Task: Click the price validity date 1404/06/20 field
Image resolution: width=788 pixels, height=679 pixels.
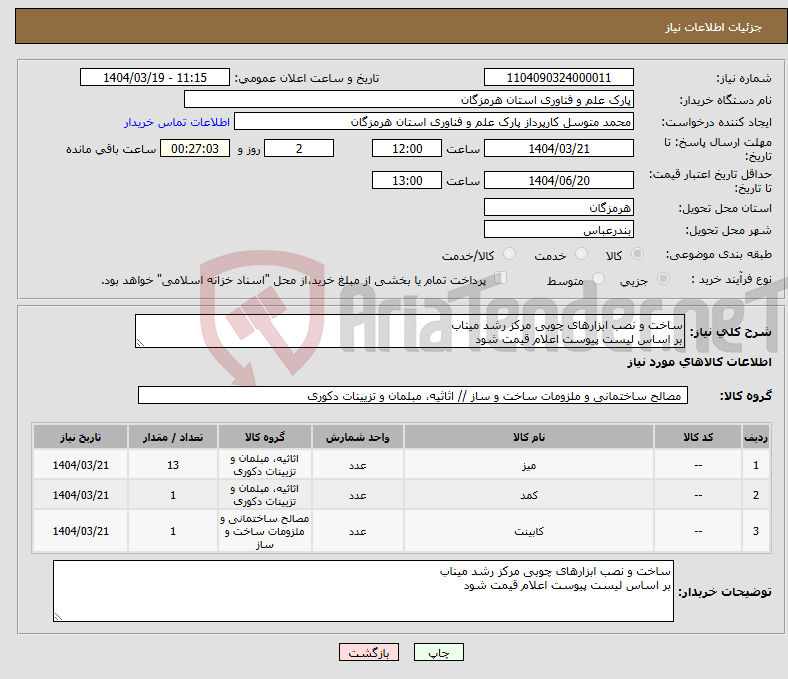Action: point(558,180)
